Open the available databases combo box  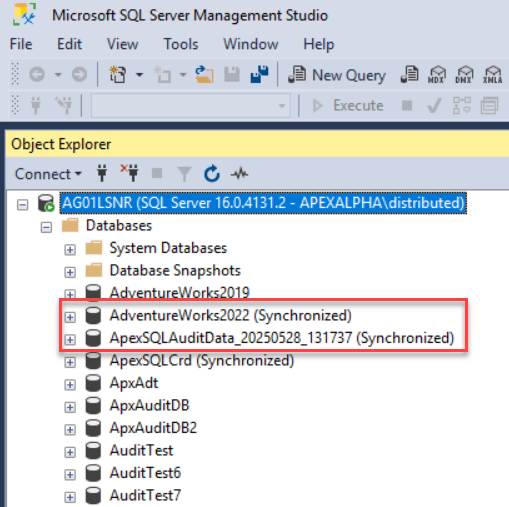click(x=191, y=106)
